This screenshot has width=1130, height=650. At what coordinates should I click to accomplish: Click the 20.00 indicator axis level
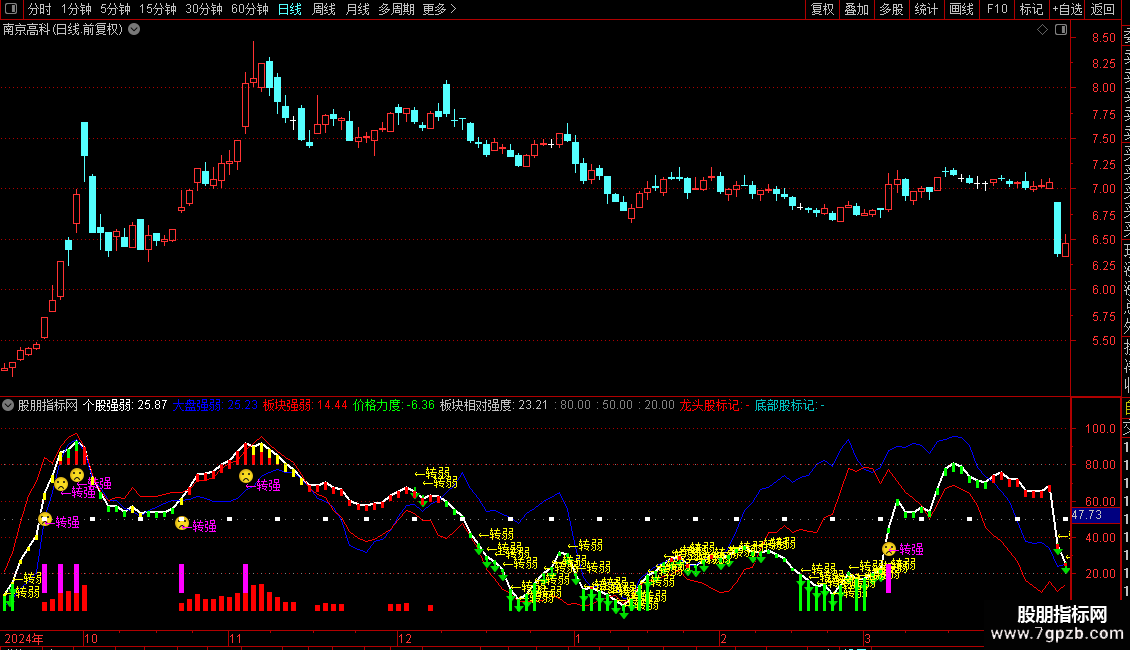pyautogui.click(x=1100, y=574)
